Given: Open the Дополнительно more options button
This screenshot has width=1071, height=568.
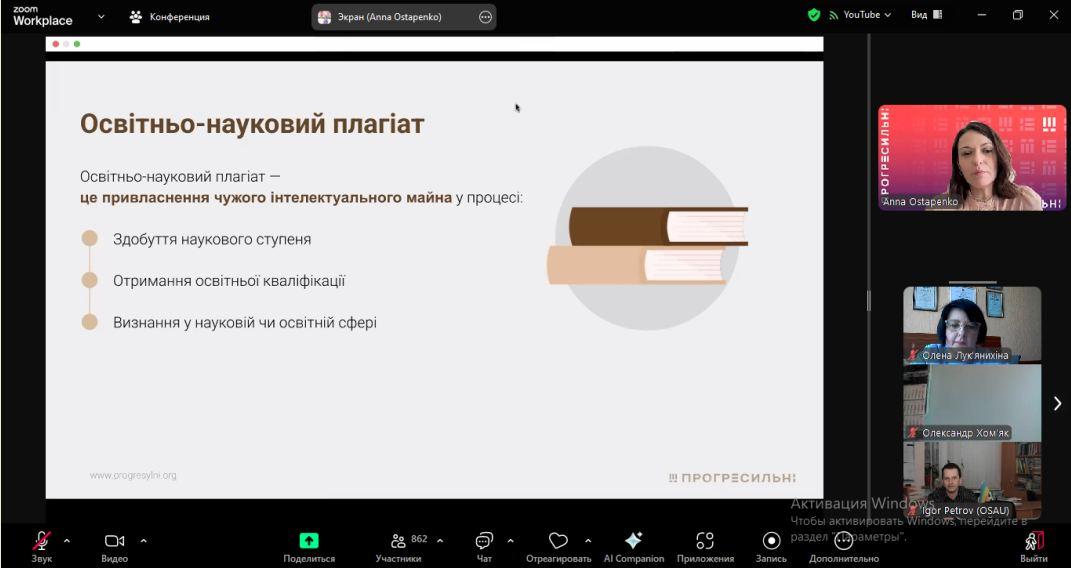Looking at the screenshot, I should point(844,546).
